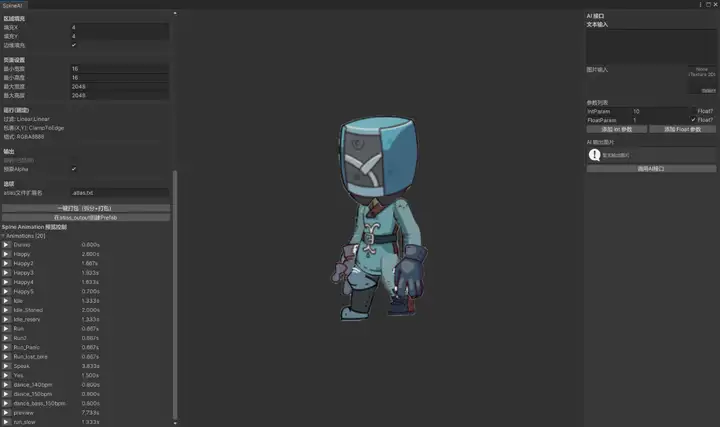Open the window options kebab menu
The width and height of the screenshot is (720, 427).
tap(700, 5)
